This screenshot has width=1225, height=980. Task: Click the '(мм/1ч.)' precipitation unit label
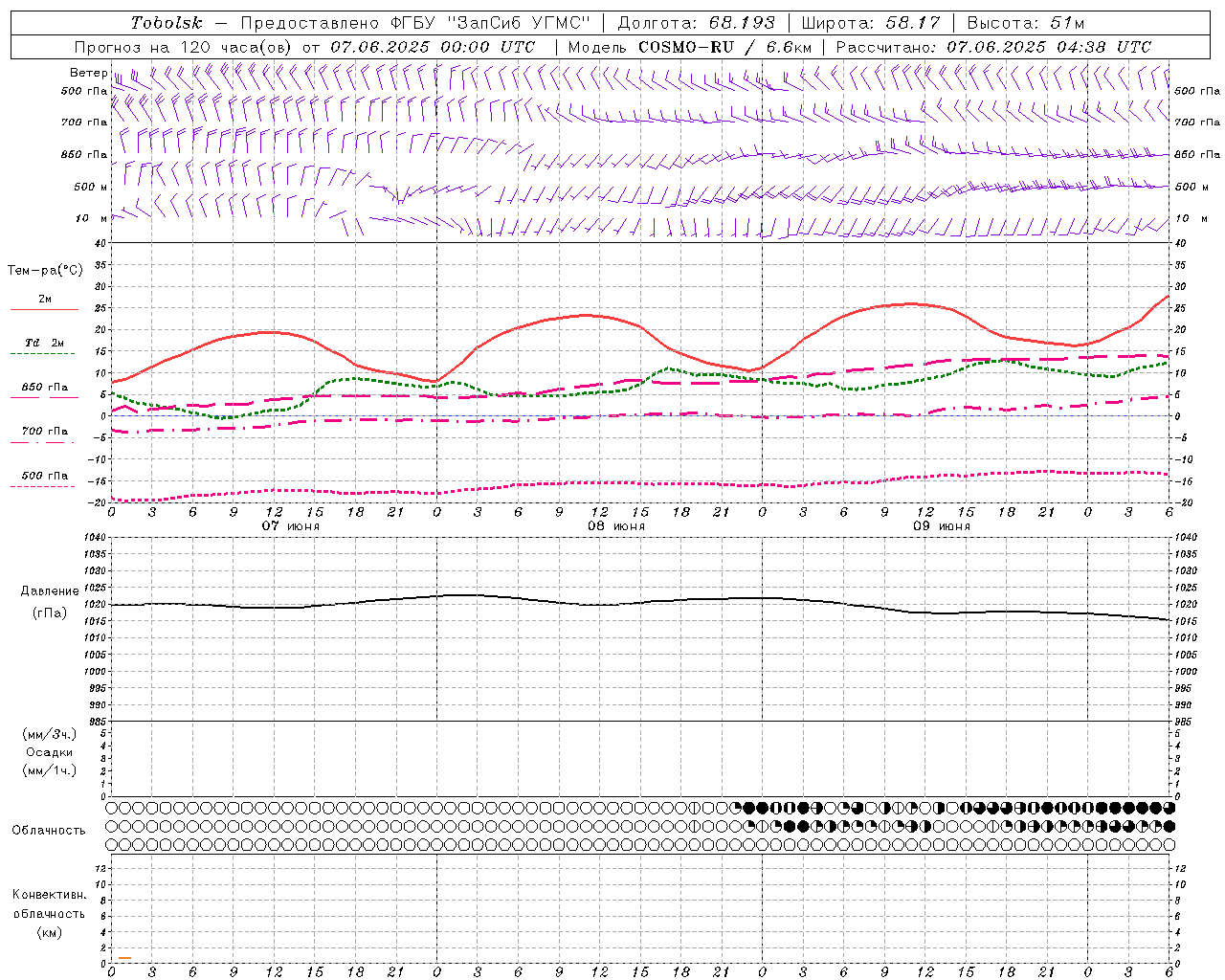[x=50, y=770]
